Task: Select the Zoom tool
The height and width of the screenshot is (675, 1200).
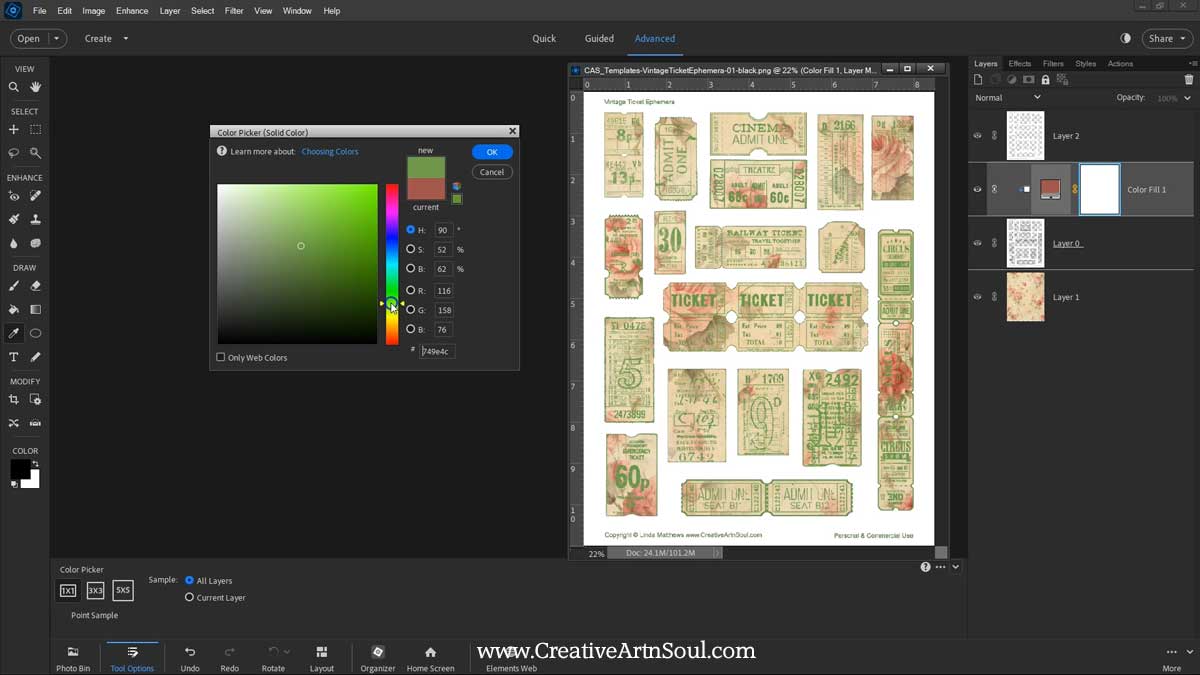Action: point(14,87)
